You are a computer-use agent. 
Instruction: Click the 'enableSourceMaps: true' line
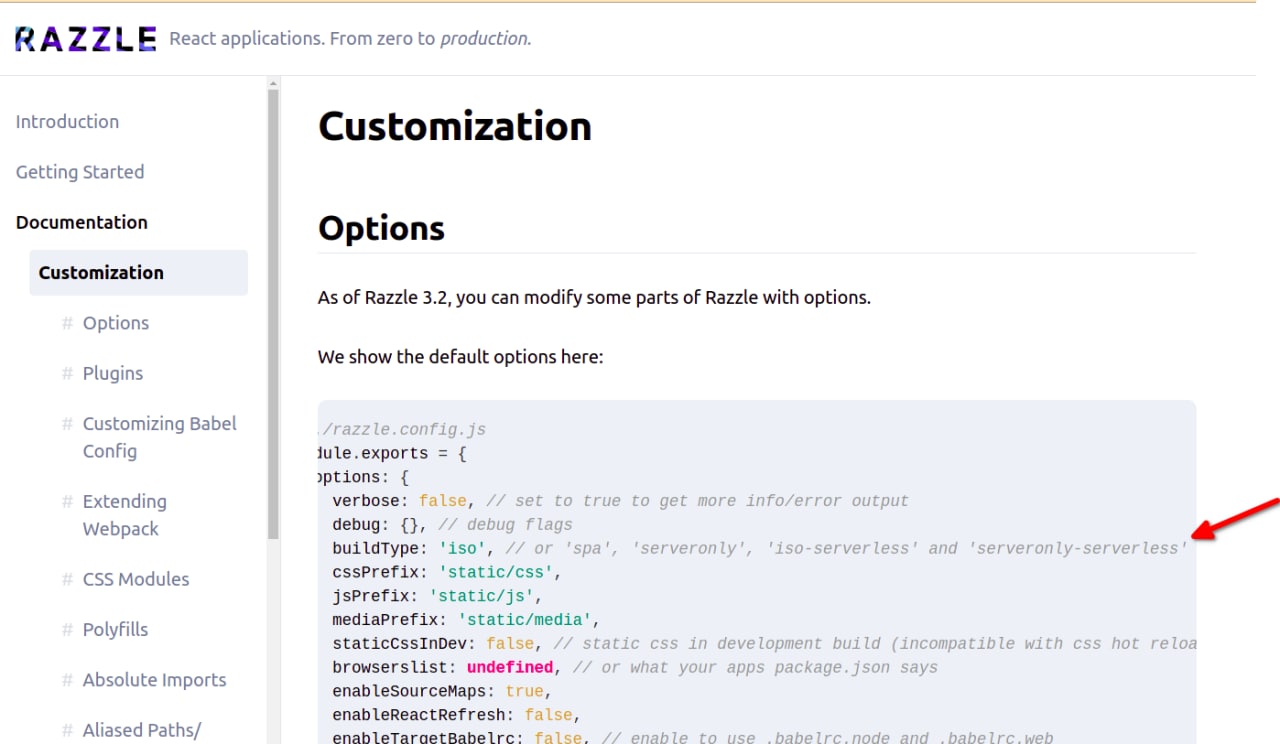tap(442, 691)
